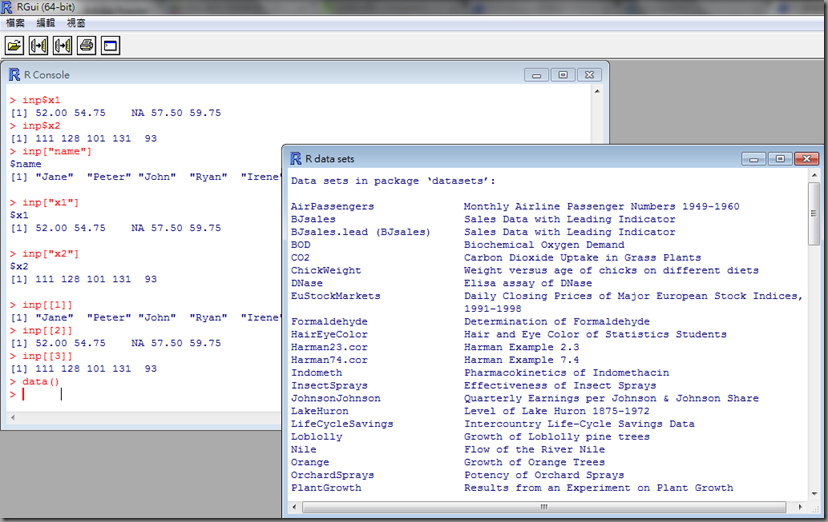Click the 'Harman74.cor' data set name
828x522 pixels.
[x=329, y=360]
